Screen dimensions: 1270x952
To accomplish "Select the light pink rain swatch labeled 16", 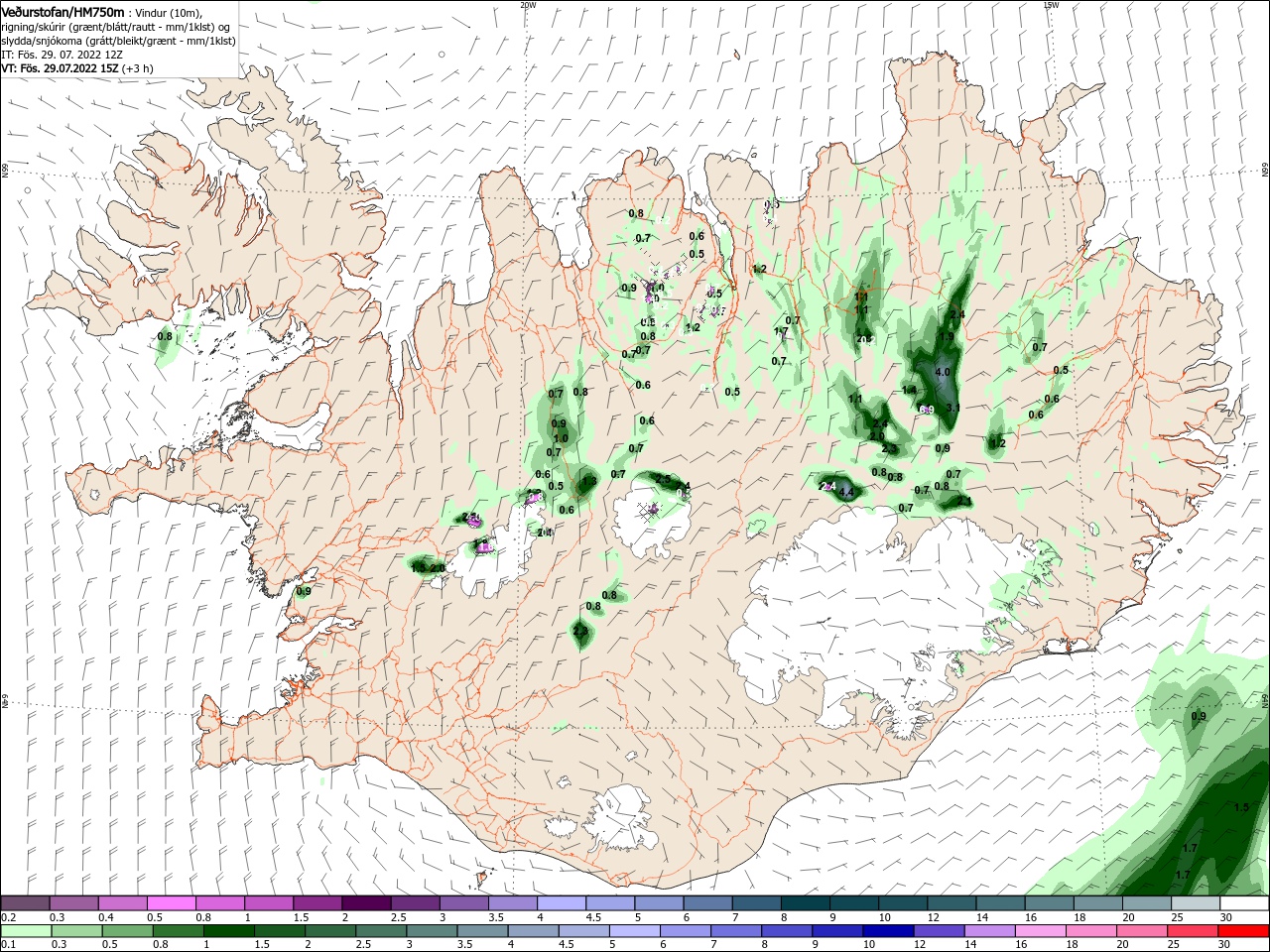I will tap(1039, 930).
